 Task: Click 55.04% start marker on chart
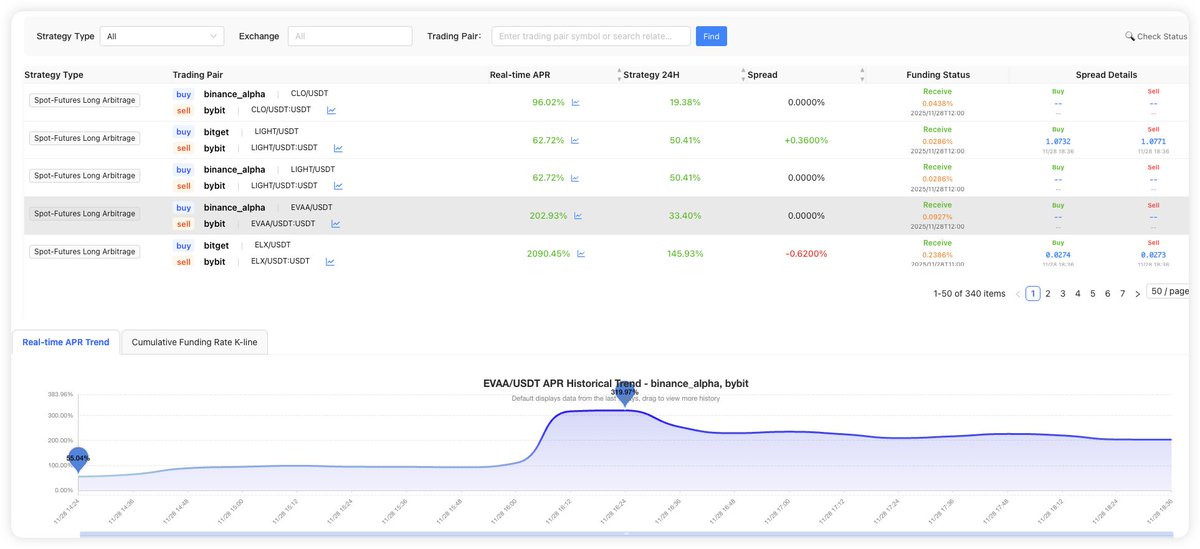[78, 459]
